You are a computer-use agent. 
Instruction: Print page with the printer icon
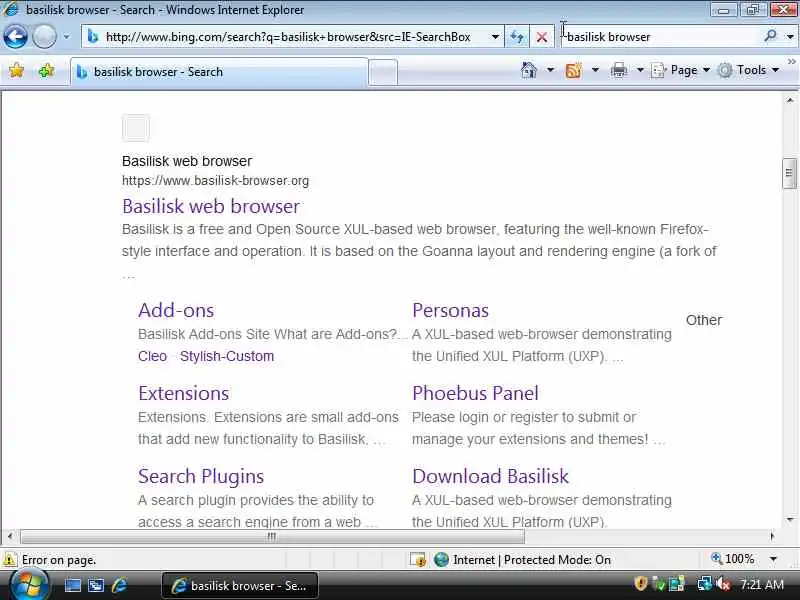[618, 70]
